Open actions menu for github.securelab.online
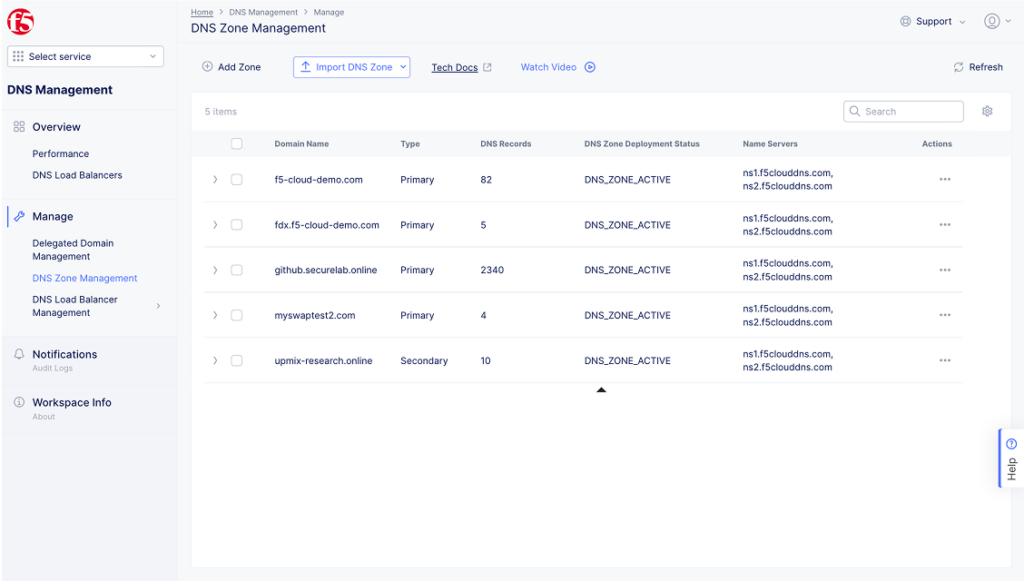Image resolution: width=1024 pixels, height=581 pixels. click(x=944, y=270)
